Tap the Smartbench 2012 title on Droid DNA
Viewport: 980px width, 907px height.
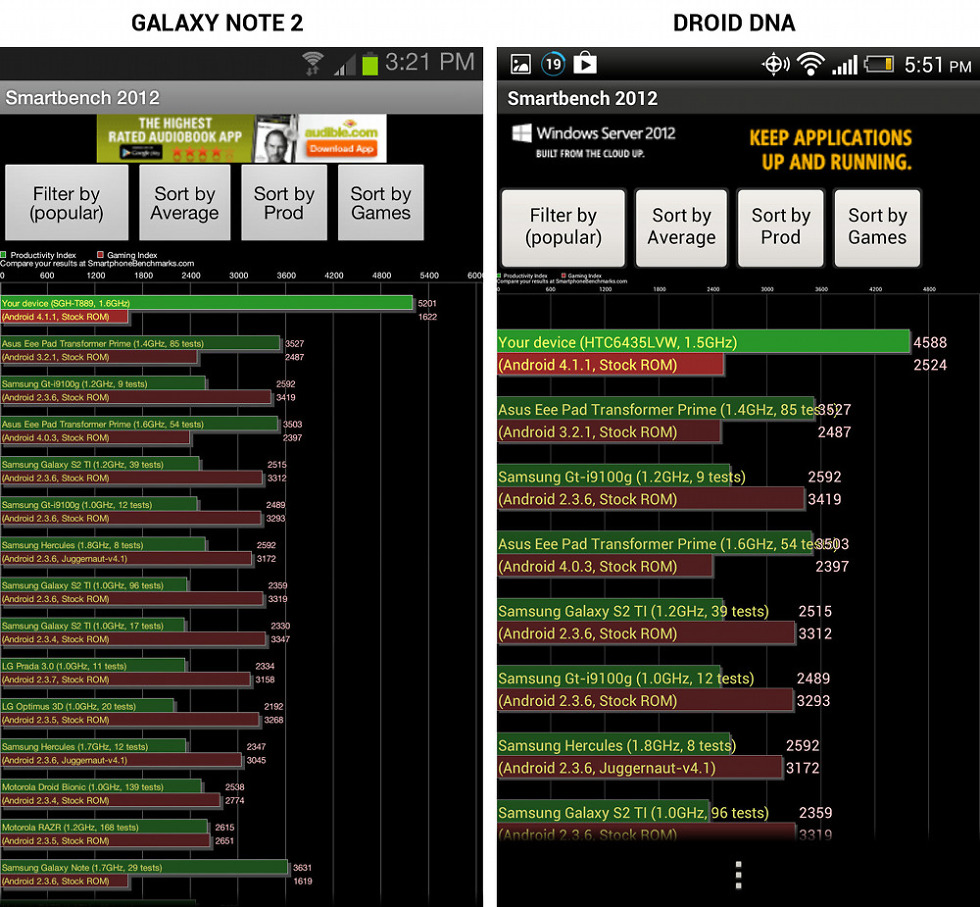tap(582, 99)
